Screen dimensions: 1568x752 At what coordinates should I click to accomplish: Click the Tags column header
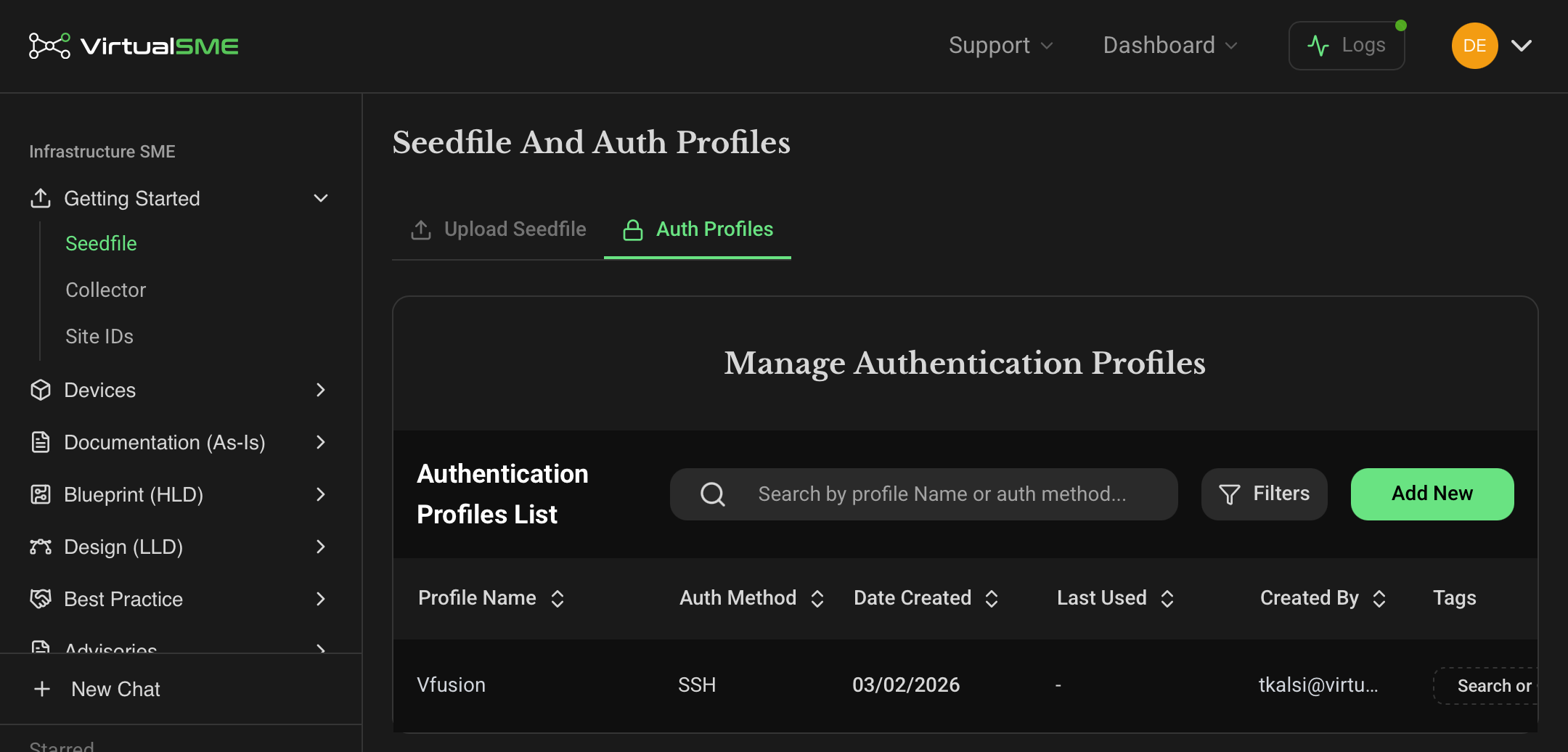pyautogui.click(x=1455, y=598)
